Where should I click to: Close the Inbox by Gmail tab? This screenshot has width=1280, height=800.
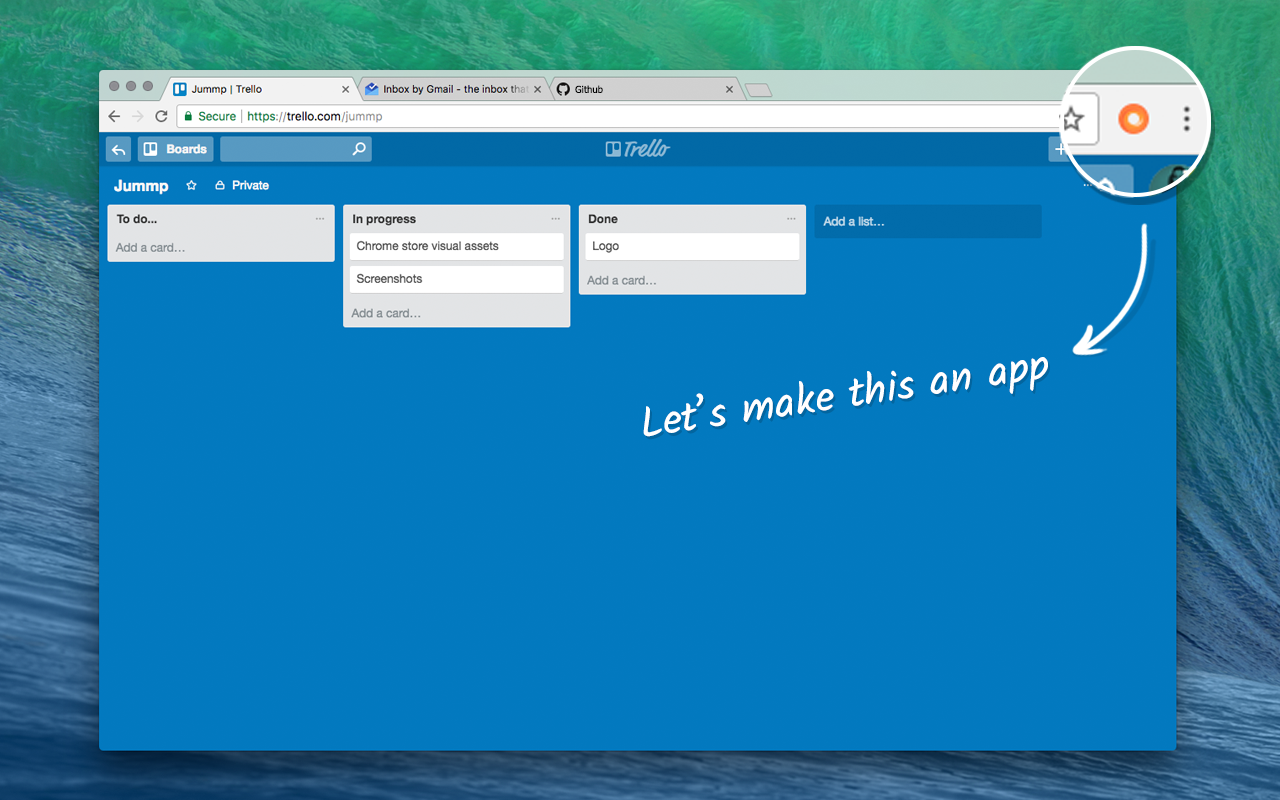coord(538,89)
